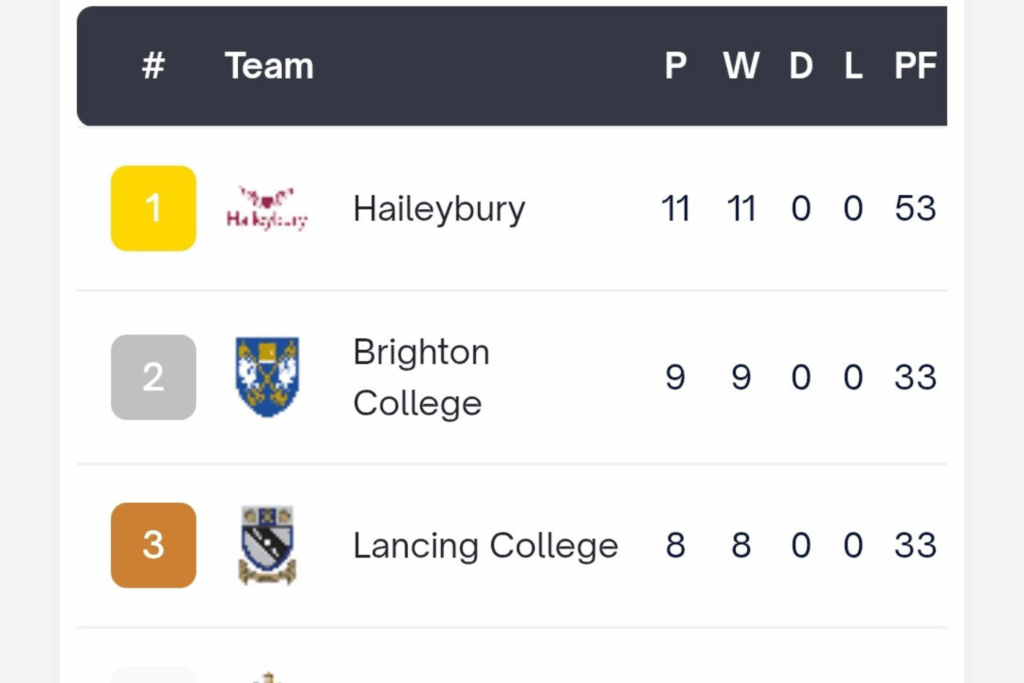Sort table by the Team column header
This screenshot has width=1024, height=683.
pos(269,66)
